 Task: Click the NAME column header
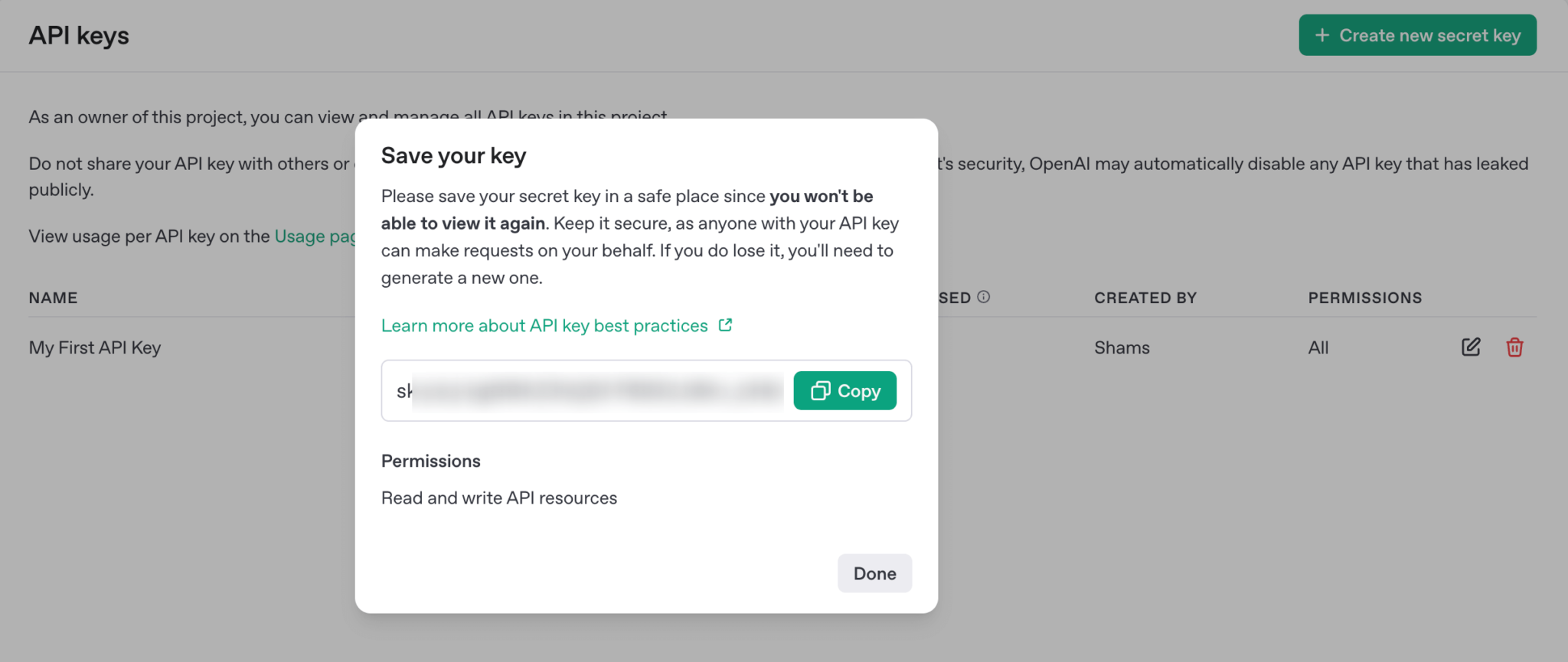point(54,298)
